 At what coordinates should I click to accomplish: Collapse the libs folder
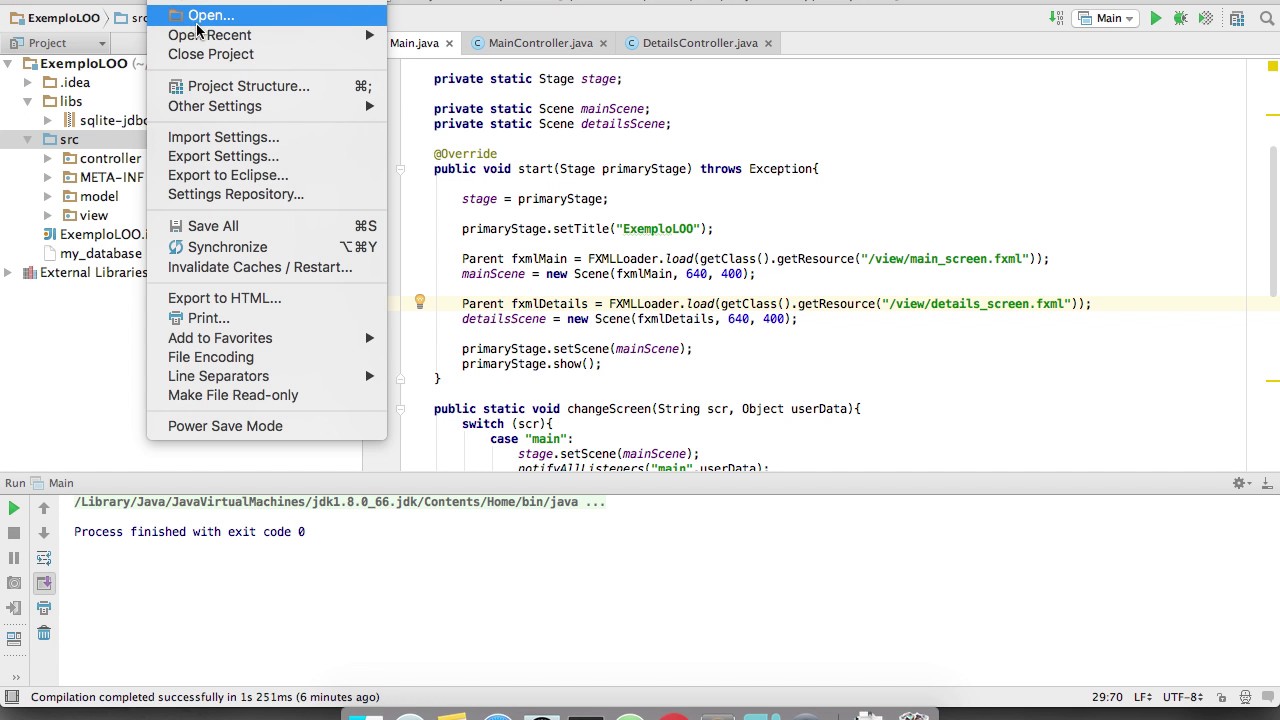tap(28, 101)
